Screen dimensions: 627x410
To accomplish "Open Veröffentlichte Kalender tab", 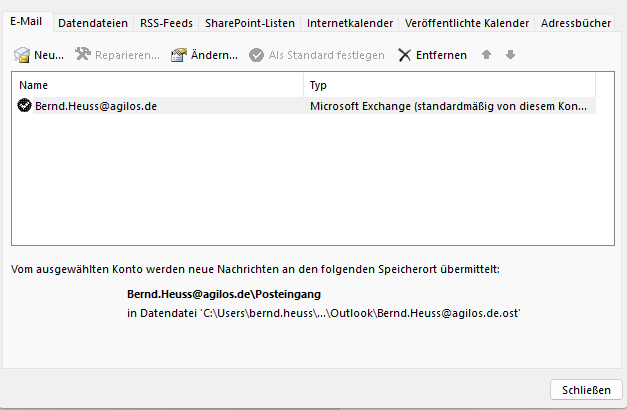I will 467,23.
